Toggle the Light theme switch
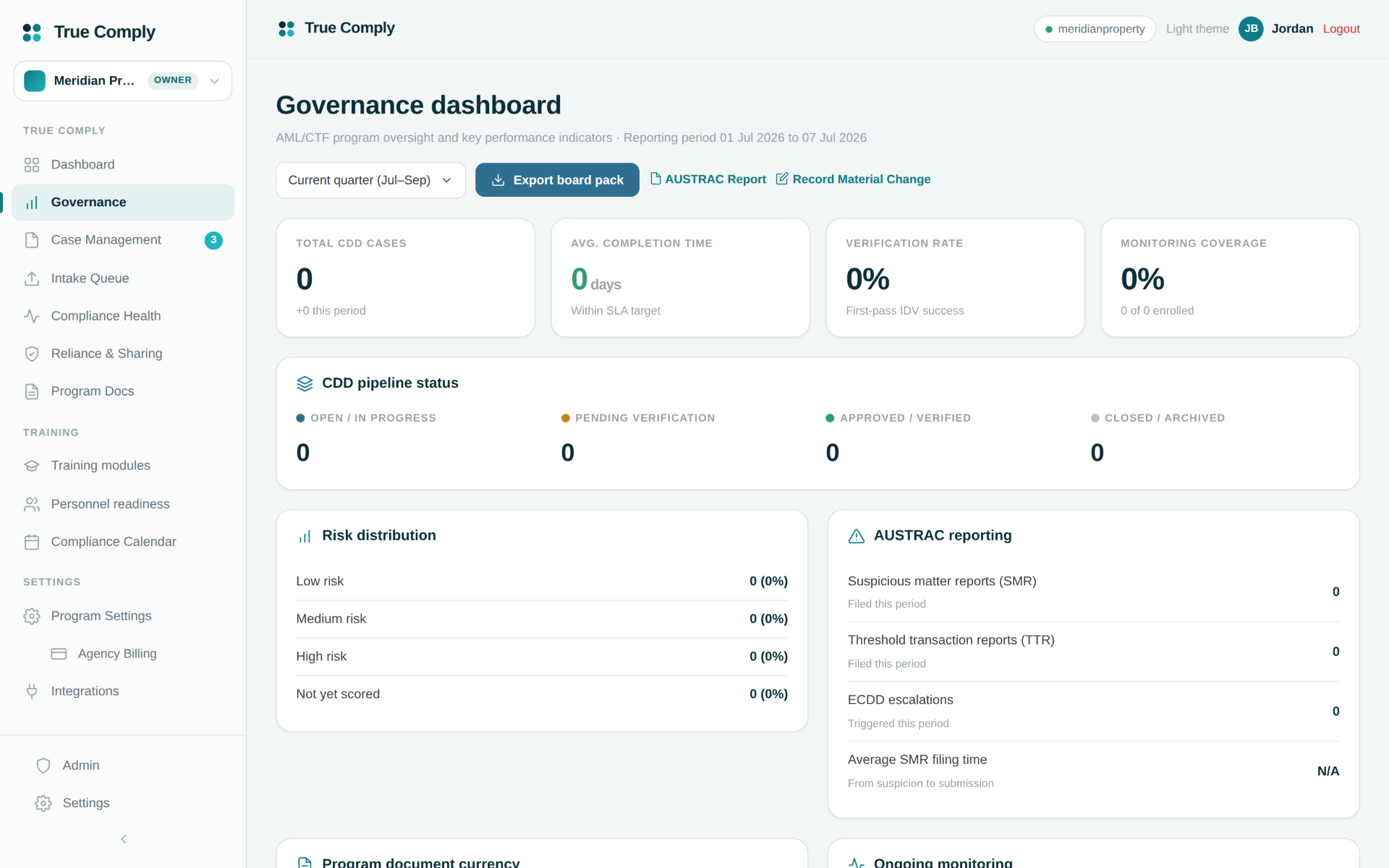Image resolution: width=1389 pixels, height=868 pixels. coord(1197,29)
